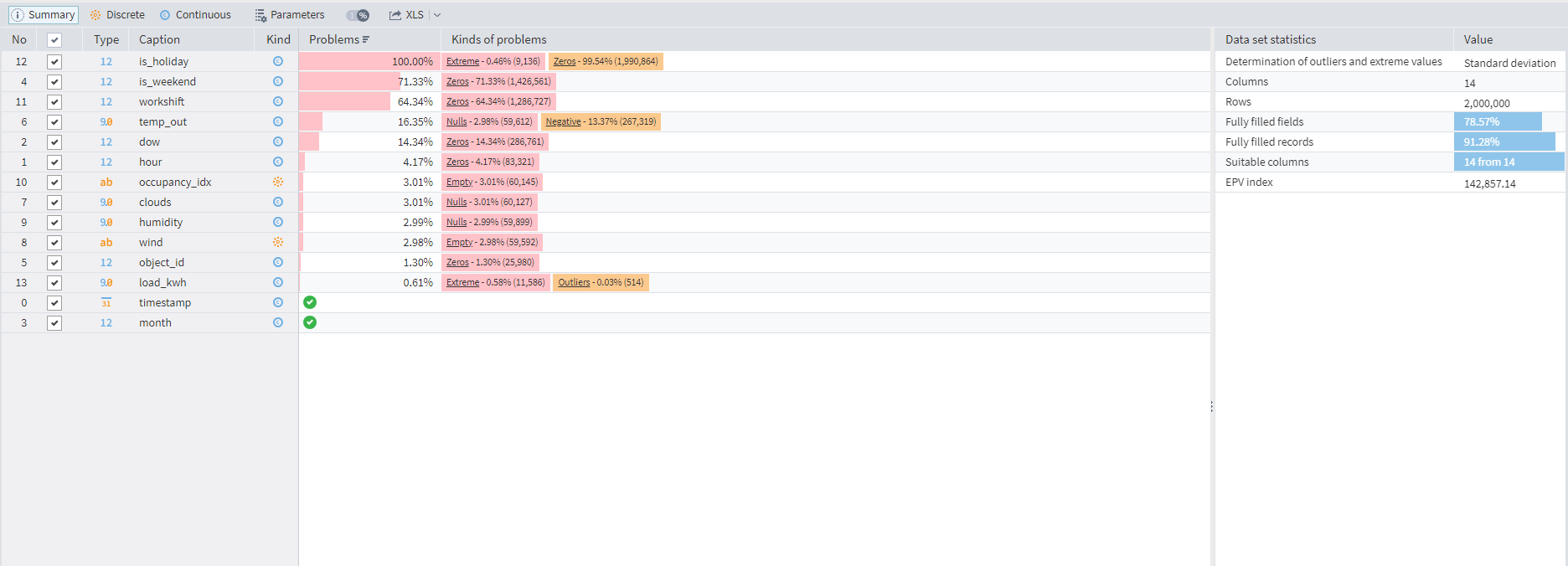This screenshot has height=566, width=1568.
Task: Click the string type icon for occupancy_idx
Action: (x=106, y=182)
